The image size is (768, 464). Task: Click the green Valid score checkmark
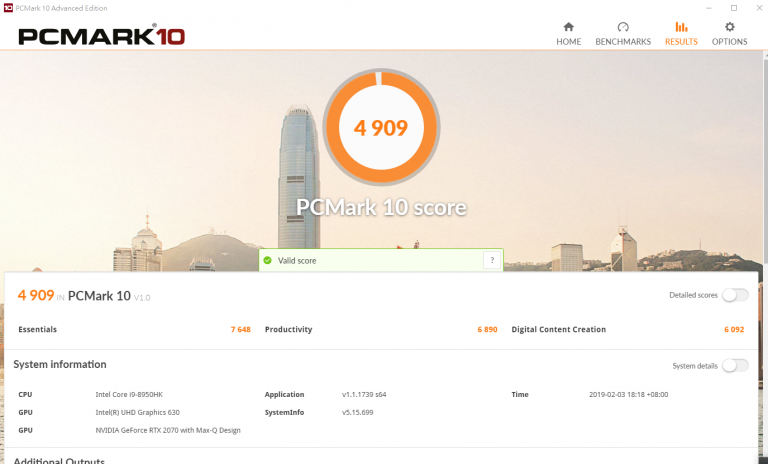[x=267, y=260]
